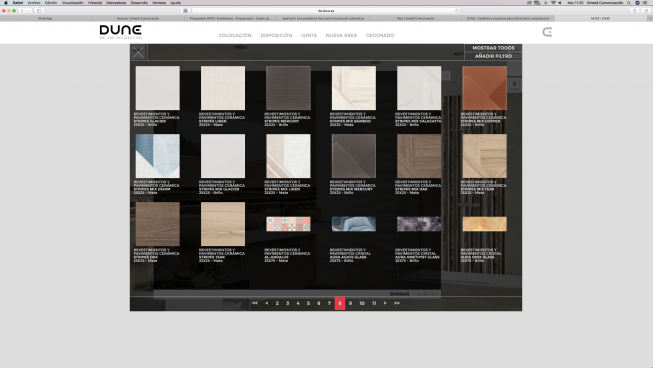
Task: Go to next page arrow
Action: pos(385,303)
